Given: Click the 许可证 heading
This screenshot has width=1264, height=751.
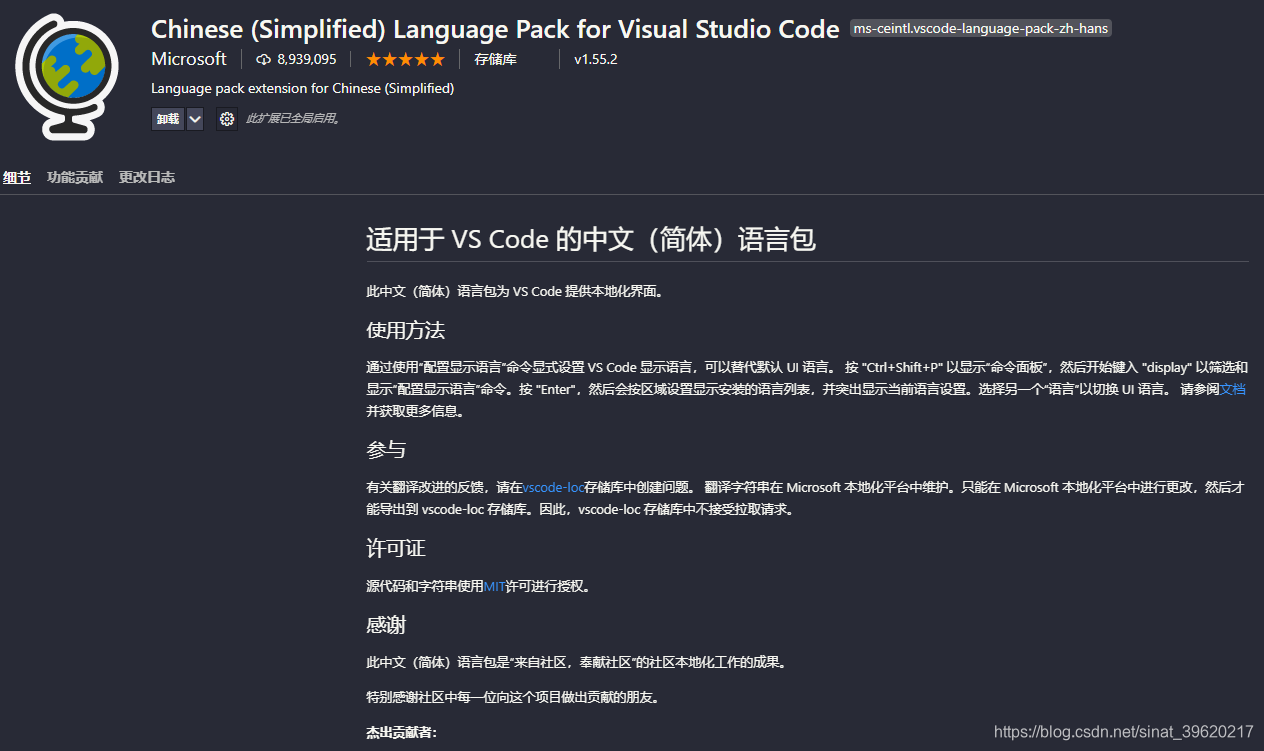Looking at the screenshot, I should 396,549.
